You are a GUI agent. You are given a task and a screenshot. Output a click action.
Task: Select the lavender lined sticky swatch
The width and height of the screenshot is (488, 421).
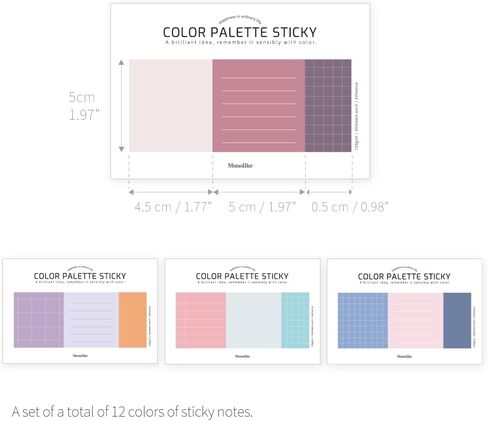(91, 320)
